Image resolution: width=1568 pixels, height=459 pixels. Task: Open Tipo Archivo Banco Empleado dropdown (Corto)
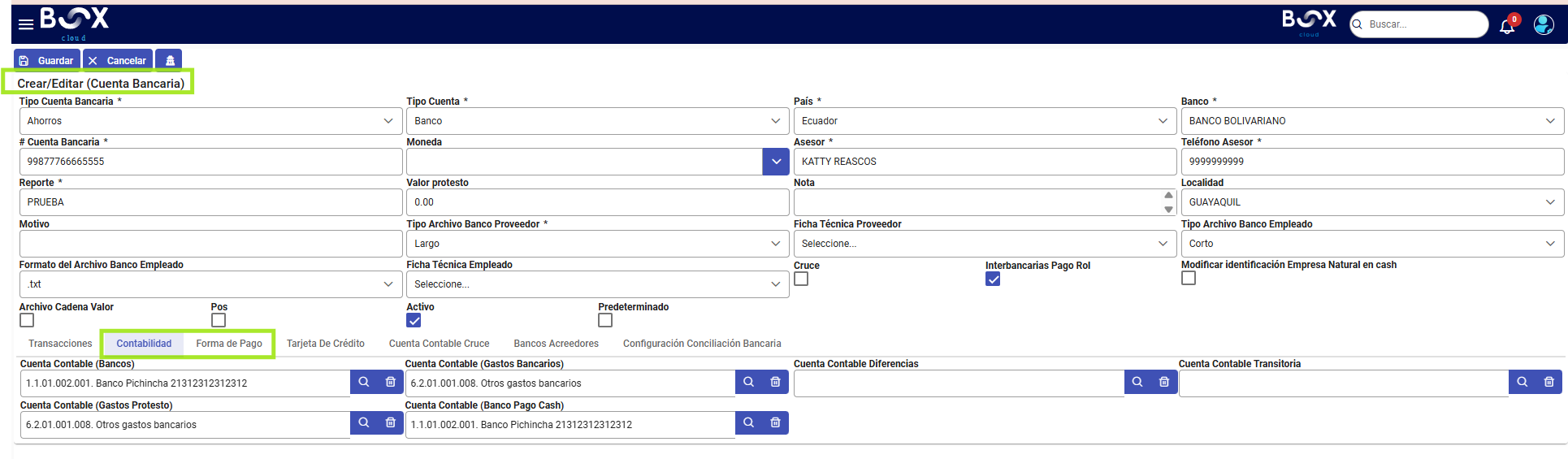point(1372,244)
